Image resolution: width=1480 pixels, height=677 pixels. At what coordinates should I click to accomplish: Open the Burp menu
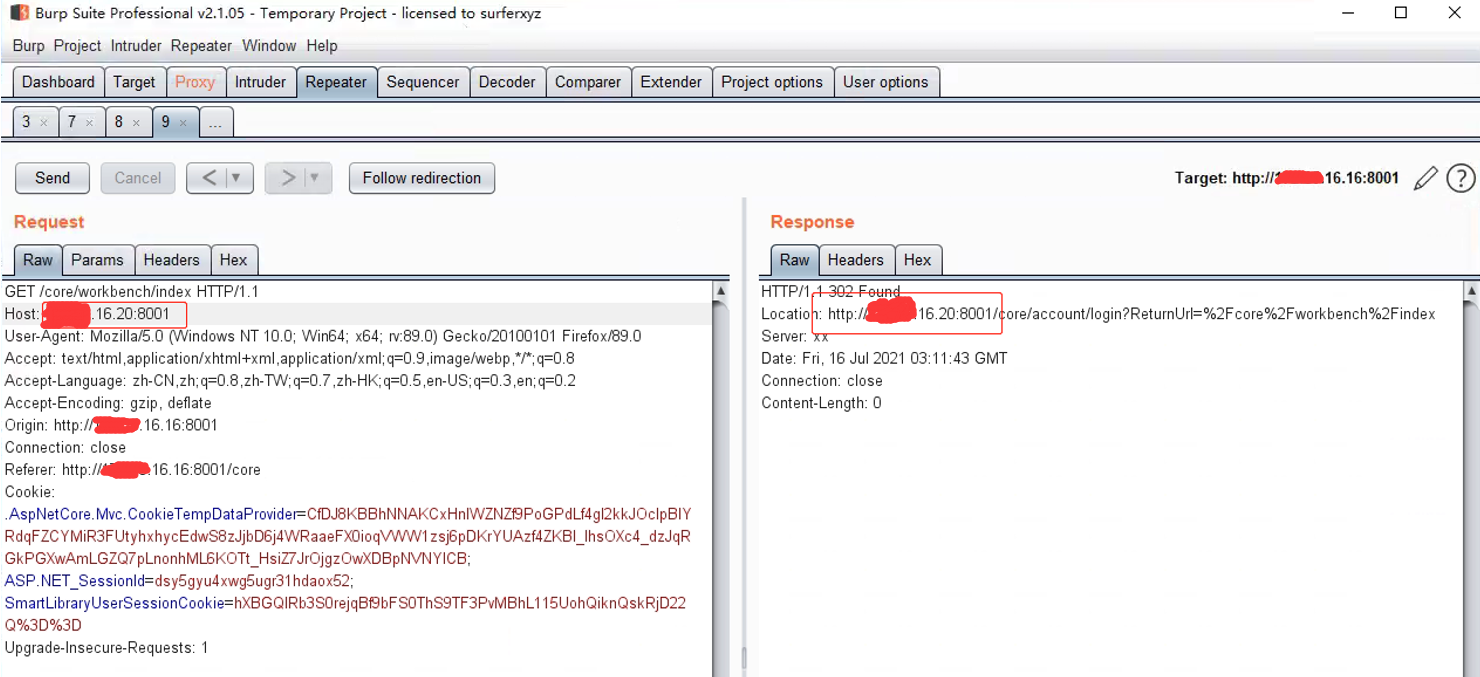click(x=29, y=46)
